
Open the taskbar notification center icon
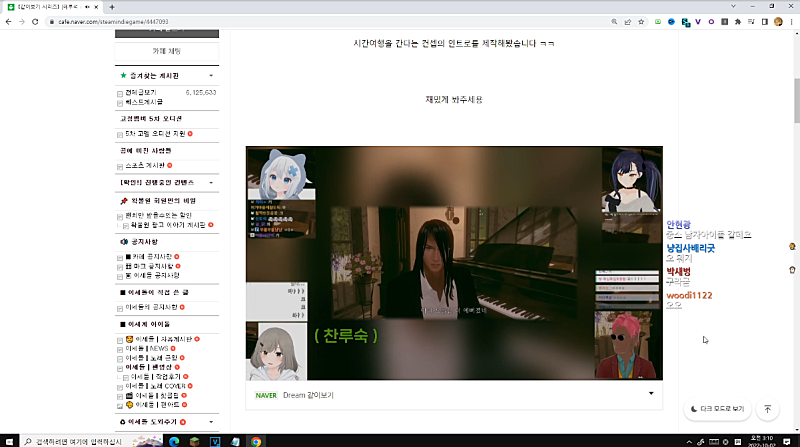787,441
